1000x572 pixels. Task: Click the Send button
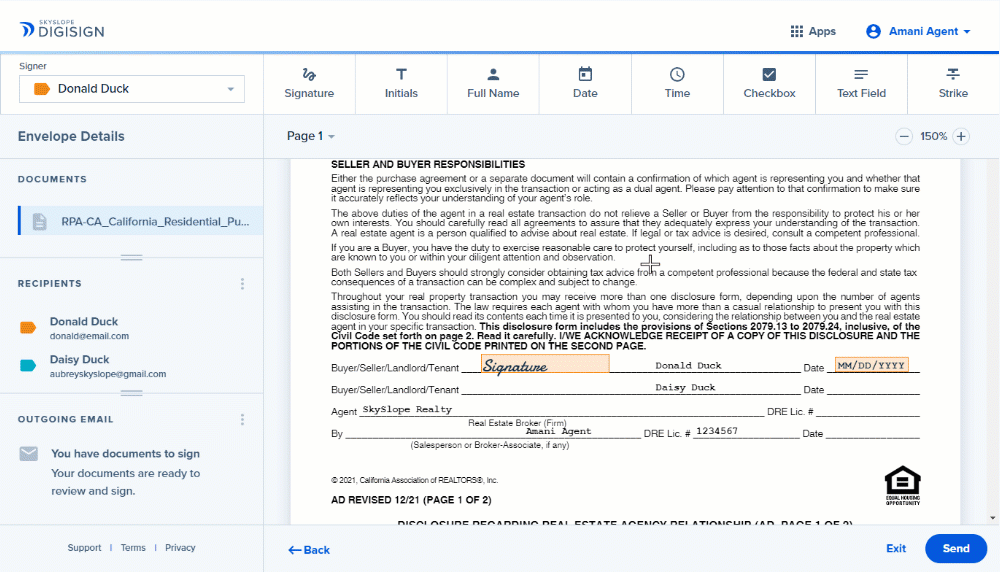[955, 548]
